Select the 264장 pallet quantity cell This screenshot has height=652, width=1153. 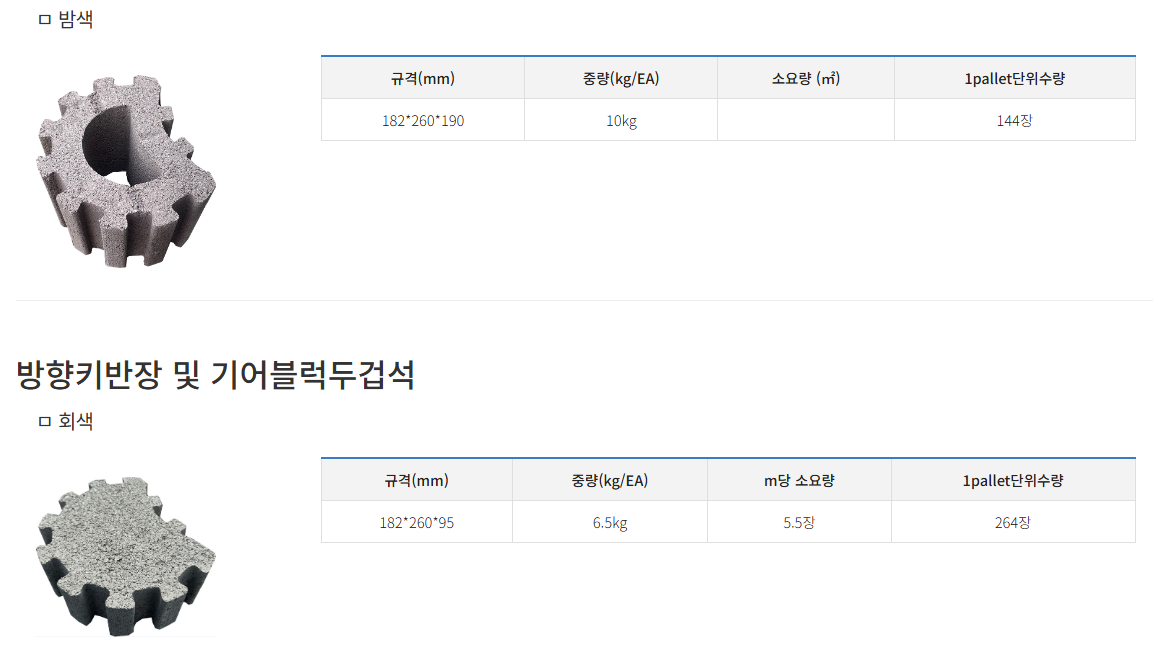(1013, 522)
